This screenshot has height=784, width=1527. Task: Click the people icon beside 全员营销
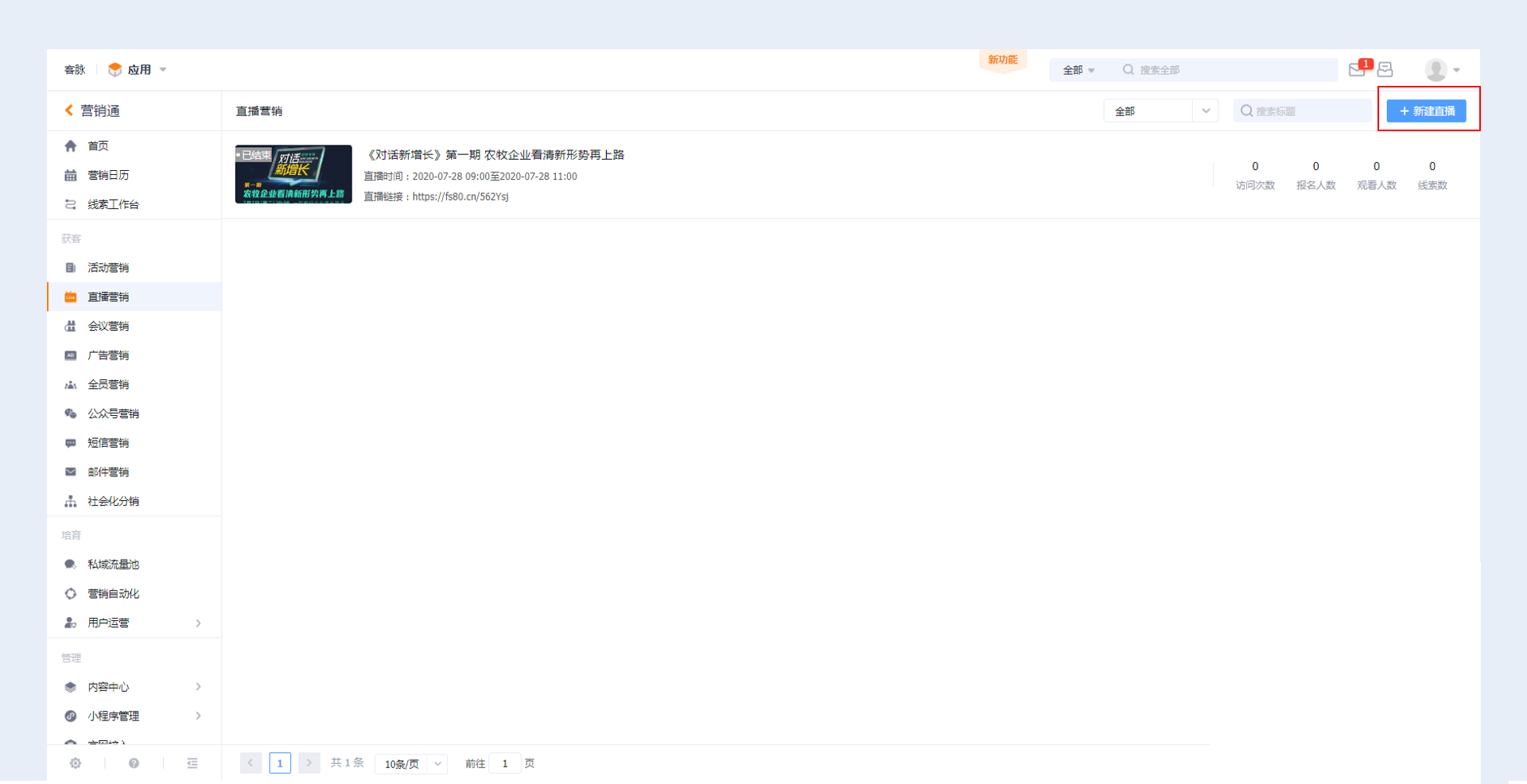click(x=71, y=385)
